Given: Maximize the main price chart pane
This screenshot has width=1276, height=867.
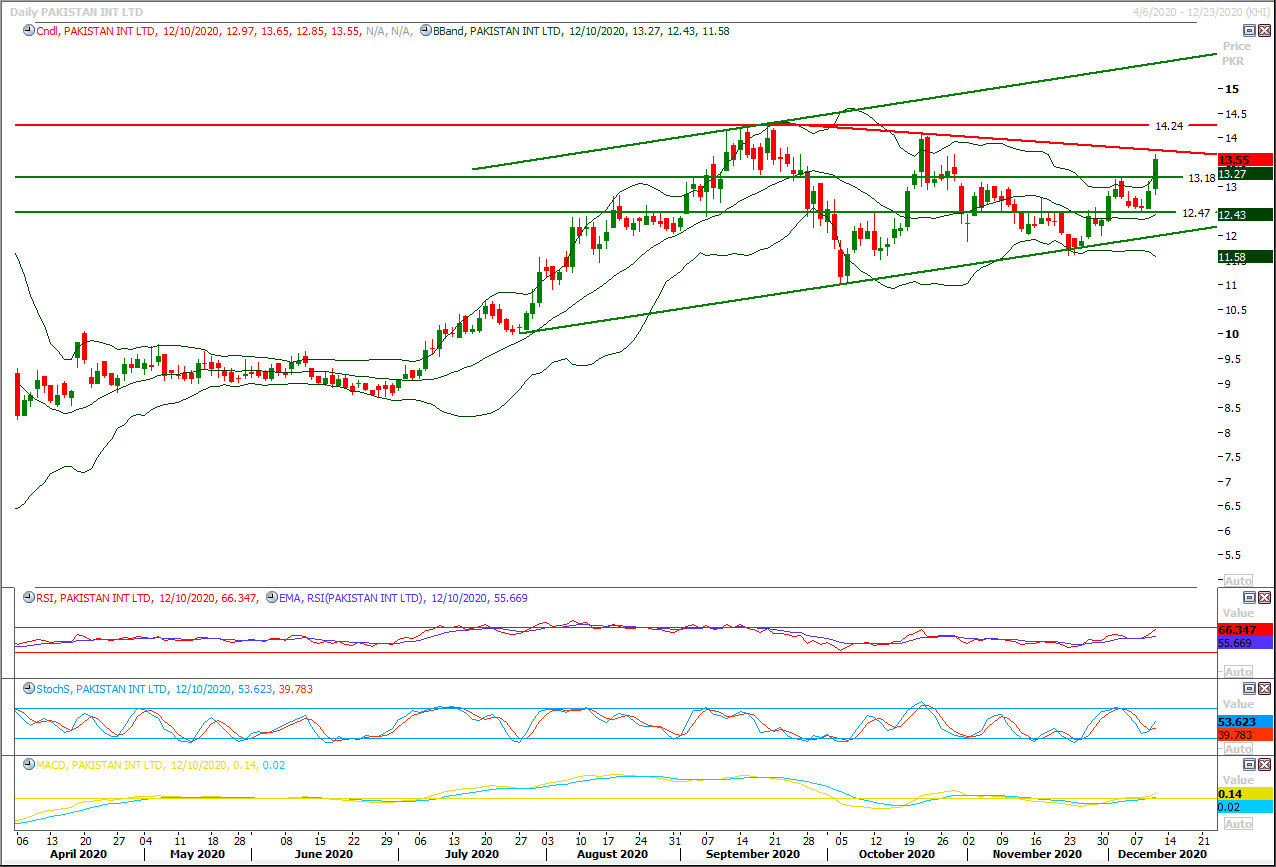Looking at the screenshot, I should (x=1249, y=31).
